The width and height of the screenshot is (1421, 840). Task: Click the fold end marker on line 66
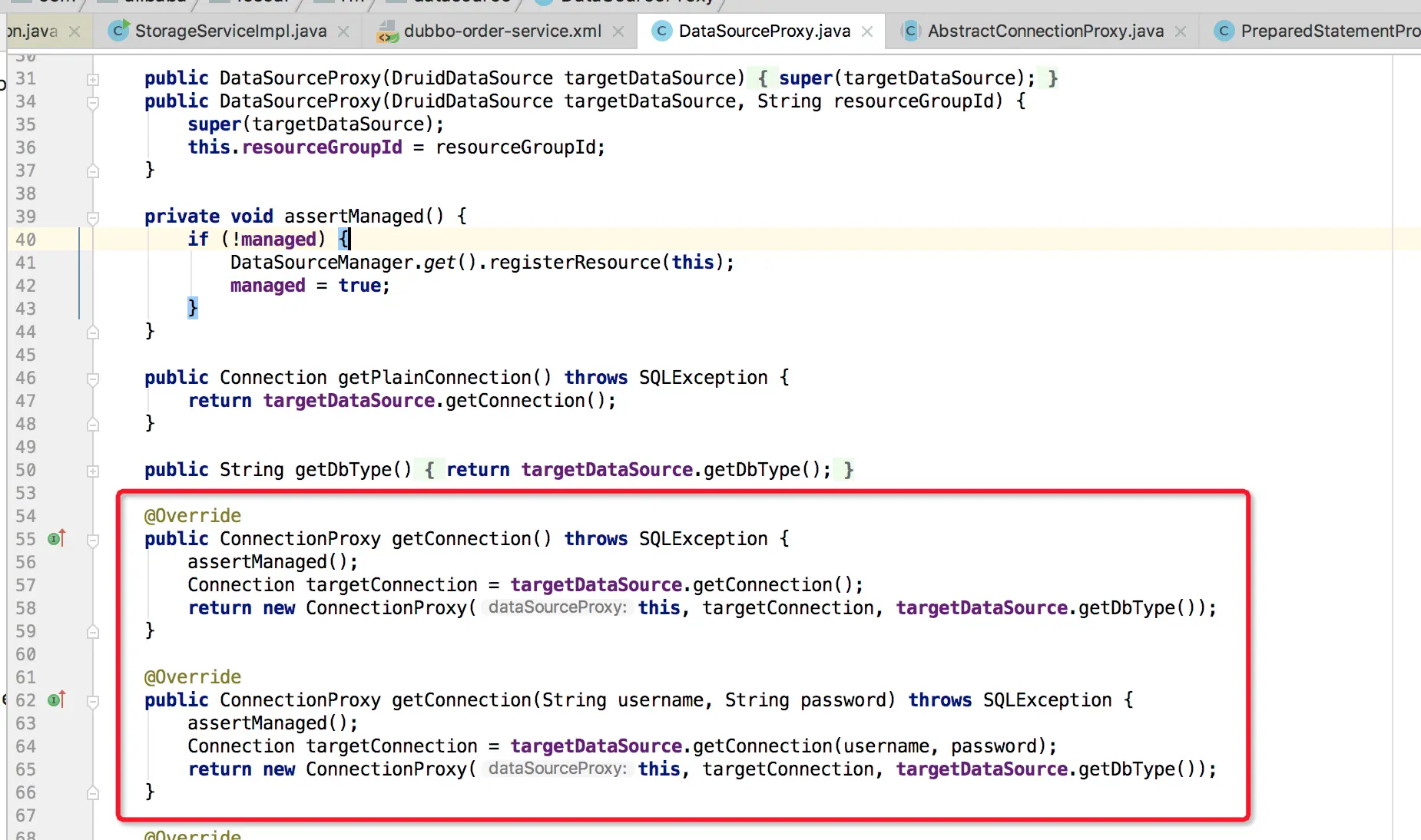pyautogui.click(x=93, y=793)
